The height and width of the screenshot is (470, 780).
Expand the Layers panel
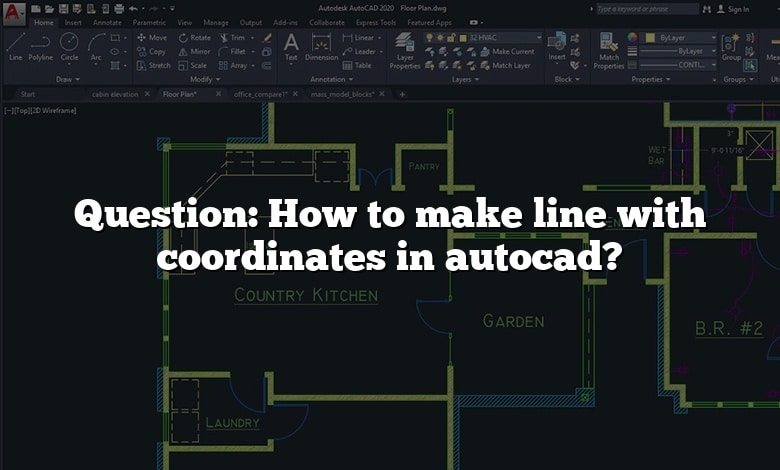pos(465,79)
